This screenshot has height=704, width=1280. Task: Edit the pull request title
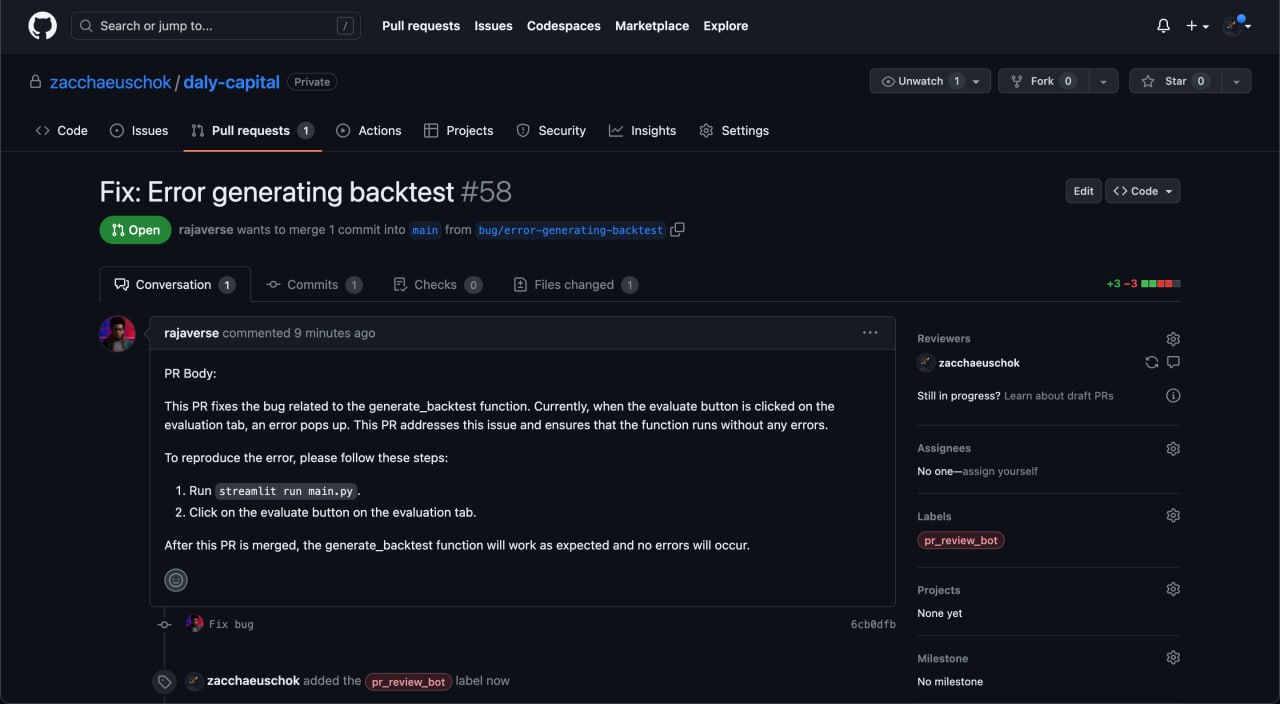[1084, 191]
